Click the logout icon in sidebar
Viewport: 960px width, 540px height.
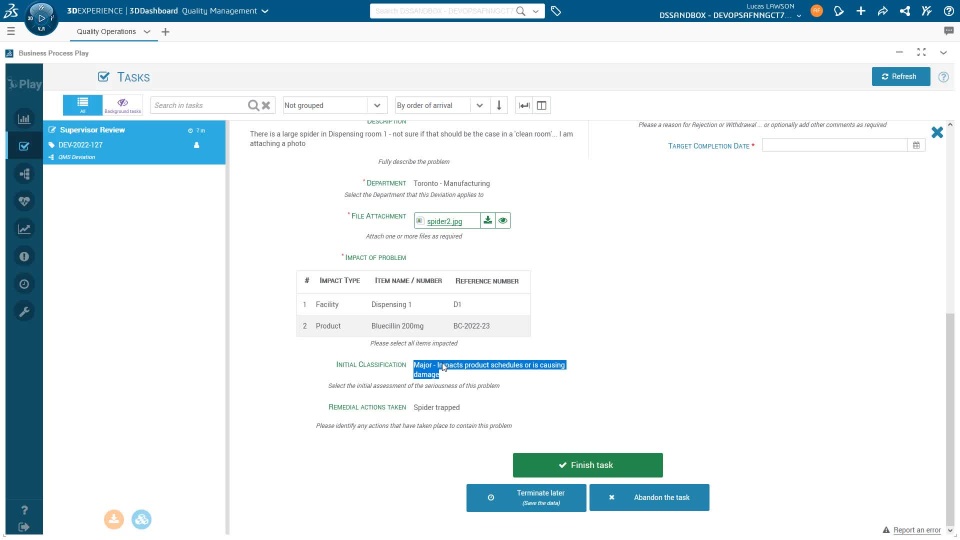[x=24, y=527]
